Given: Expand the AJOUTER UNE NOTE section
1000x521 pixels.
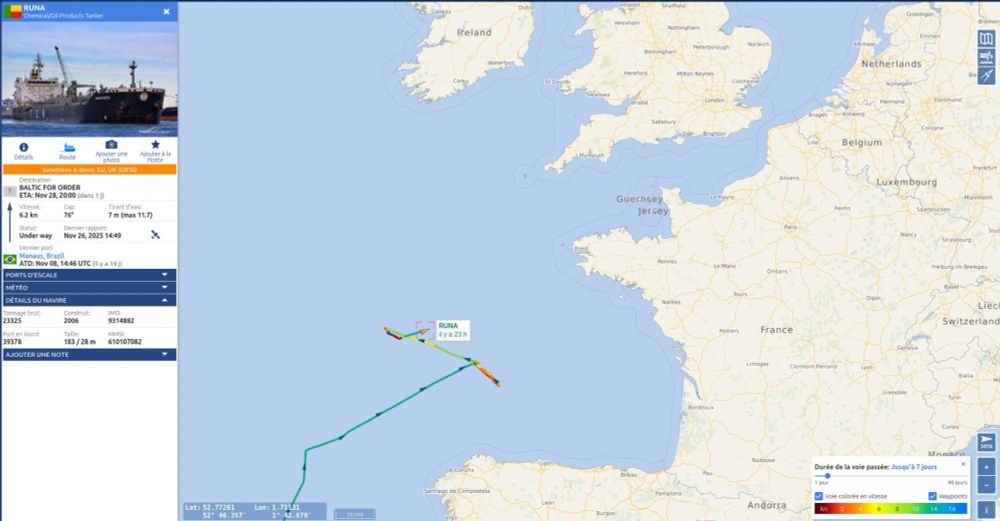Looking at the screenshot, I should [x=89, y=355].
